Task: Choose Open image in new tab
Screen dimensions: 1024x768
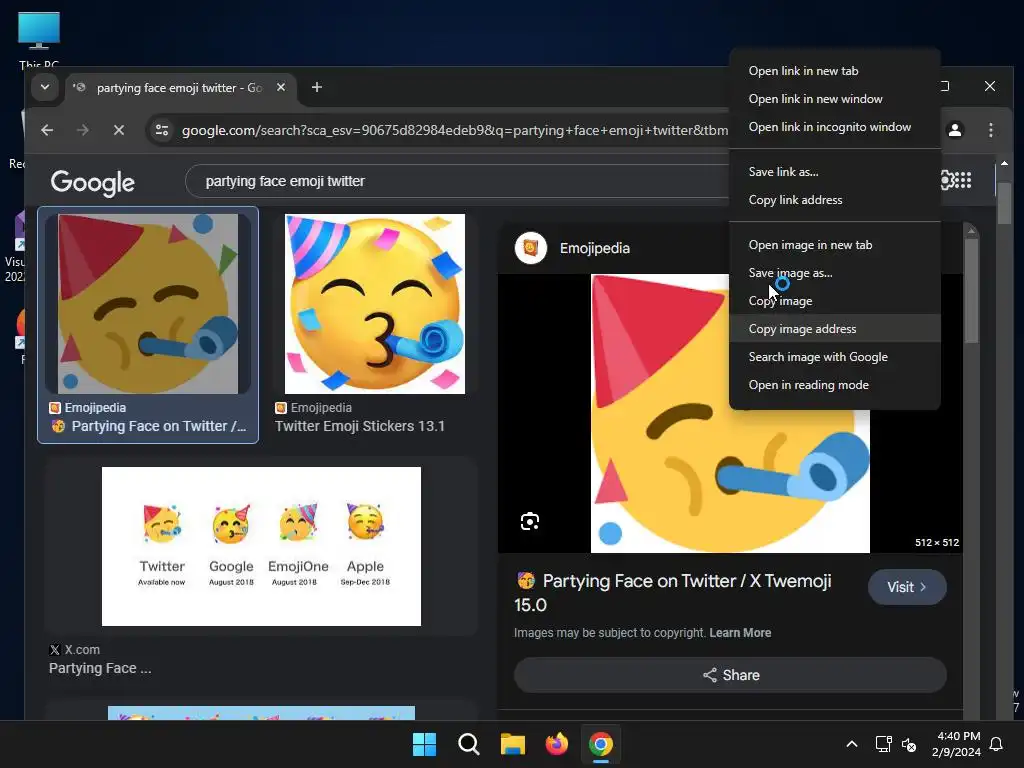Action: coord(810,245)
